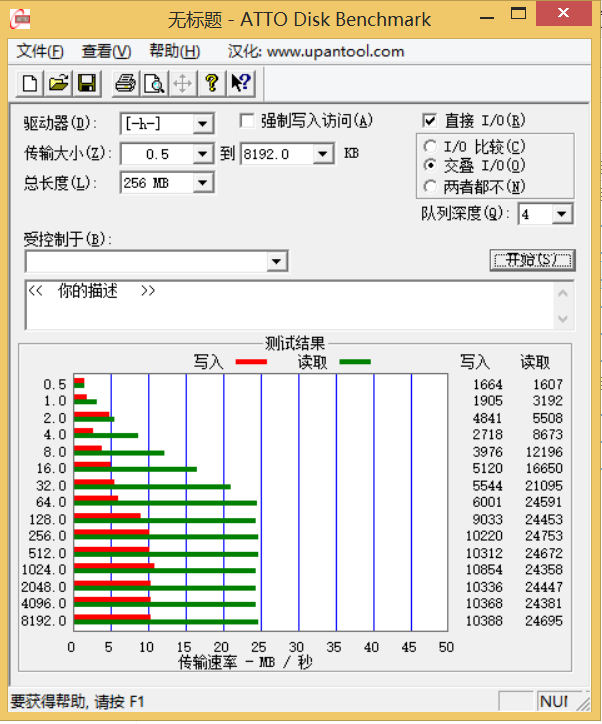The width and height of the screenshot is (602, 724).
Task: Open 驱动器 drive dropdown [-h-]
Action: pos(202,124)
